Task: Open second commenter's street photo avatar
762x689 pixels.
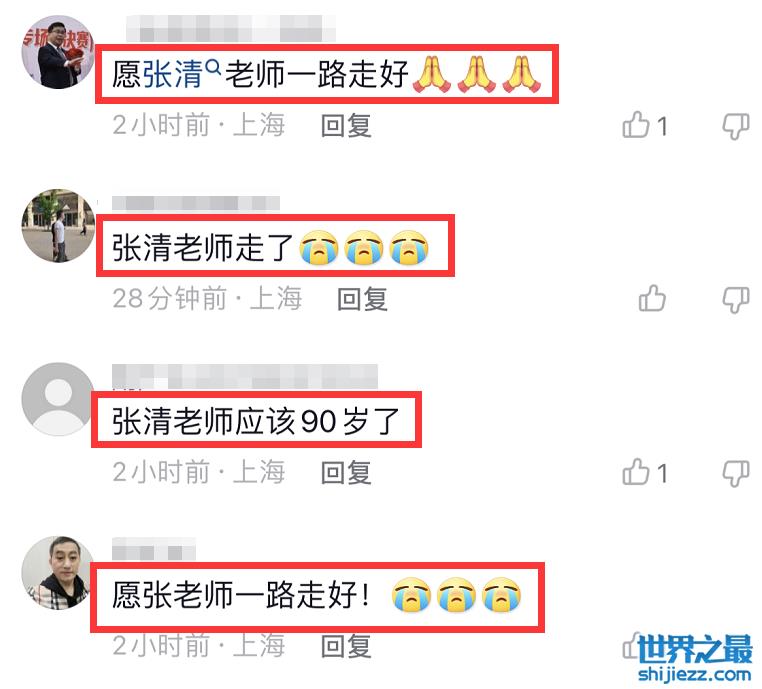Action: tap(58, 225)
